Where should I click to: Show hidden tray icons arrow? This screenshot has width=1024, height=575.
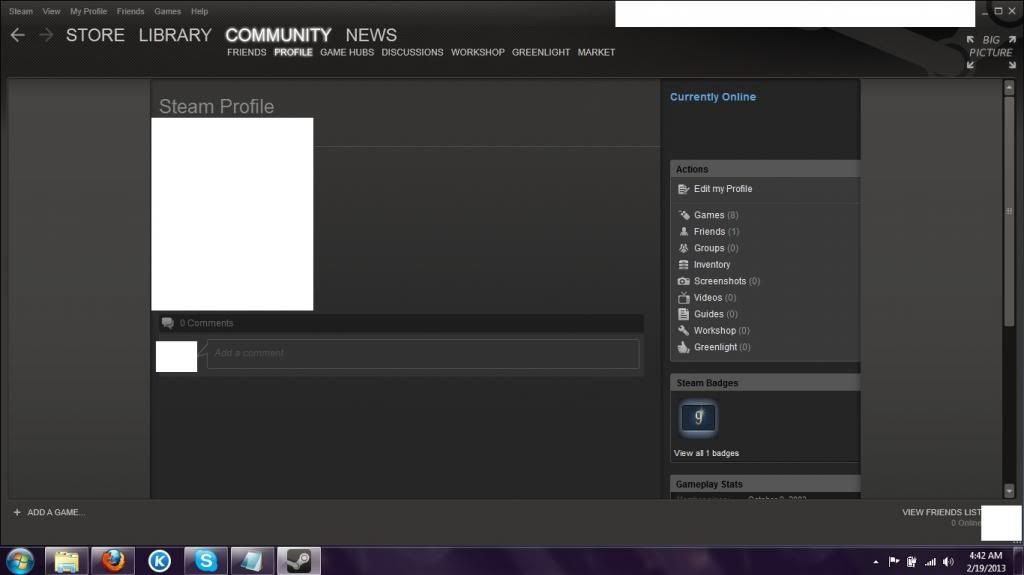876,562
